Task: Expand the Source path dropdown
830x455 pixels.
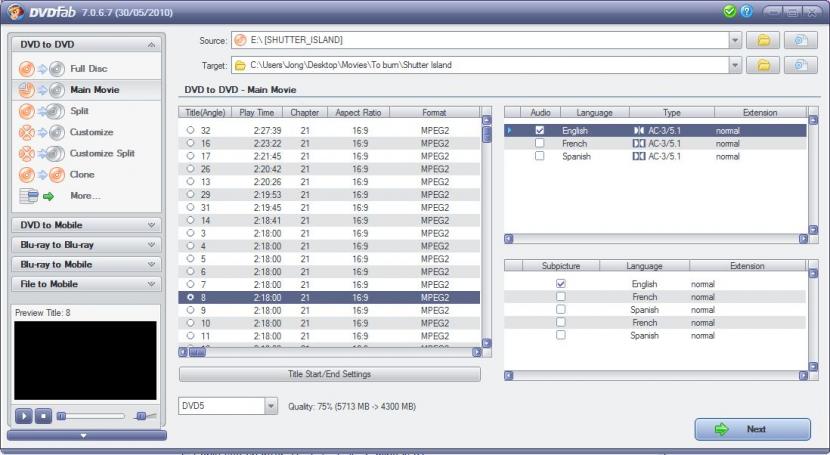Action: pyautogui.click(x=736, y=40)
